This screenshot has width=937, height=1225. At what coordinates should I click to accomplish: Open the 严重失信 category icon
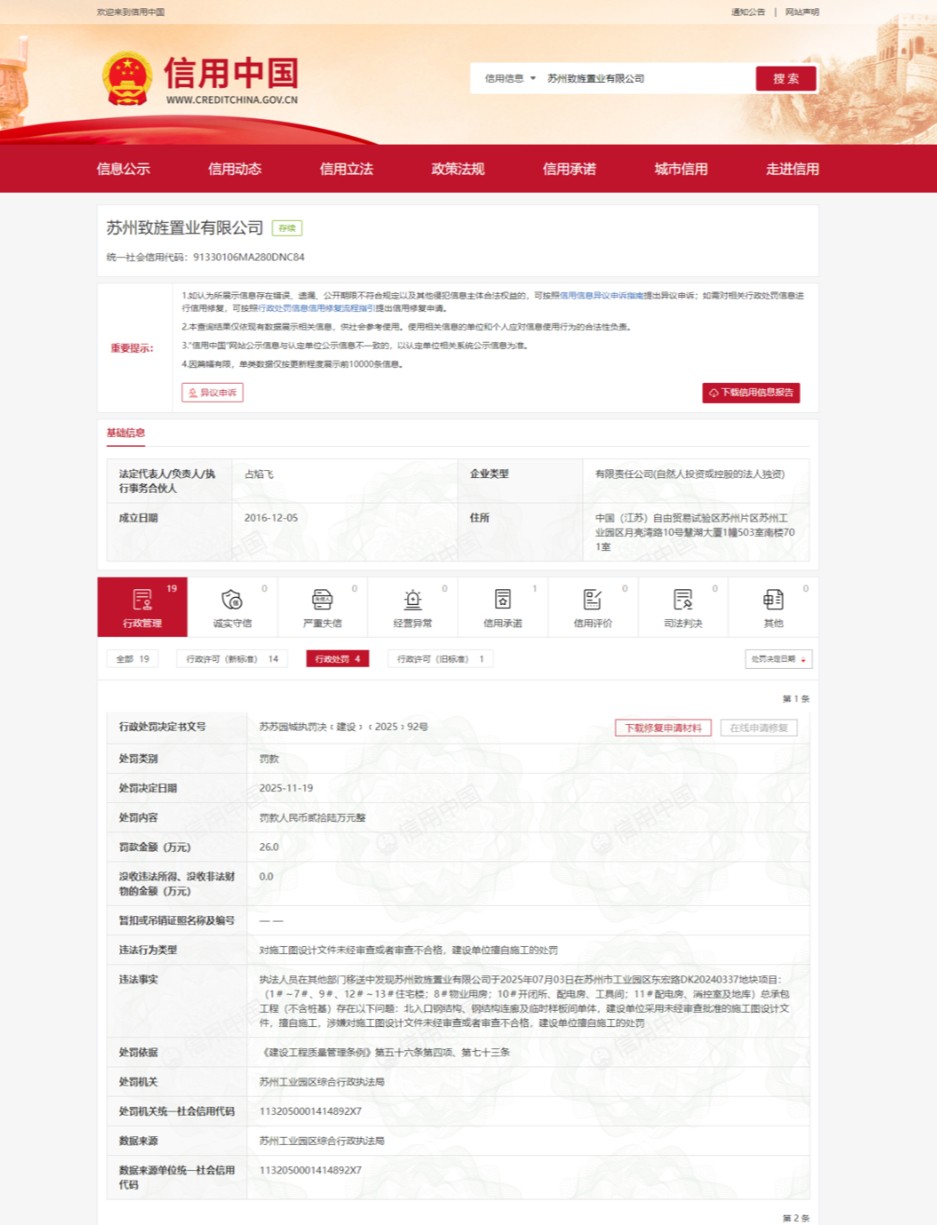(x=322, y=600)
